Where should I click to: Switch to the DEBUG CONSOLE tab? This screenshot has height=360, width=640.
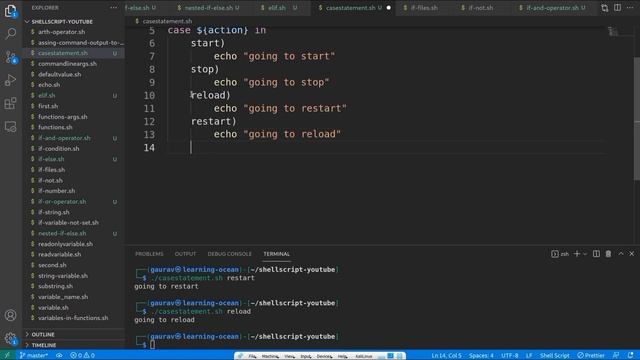pyautogui.click(x=229, y=254)
